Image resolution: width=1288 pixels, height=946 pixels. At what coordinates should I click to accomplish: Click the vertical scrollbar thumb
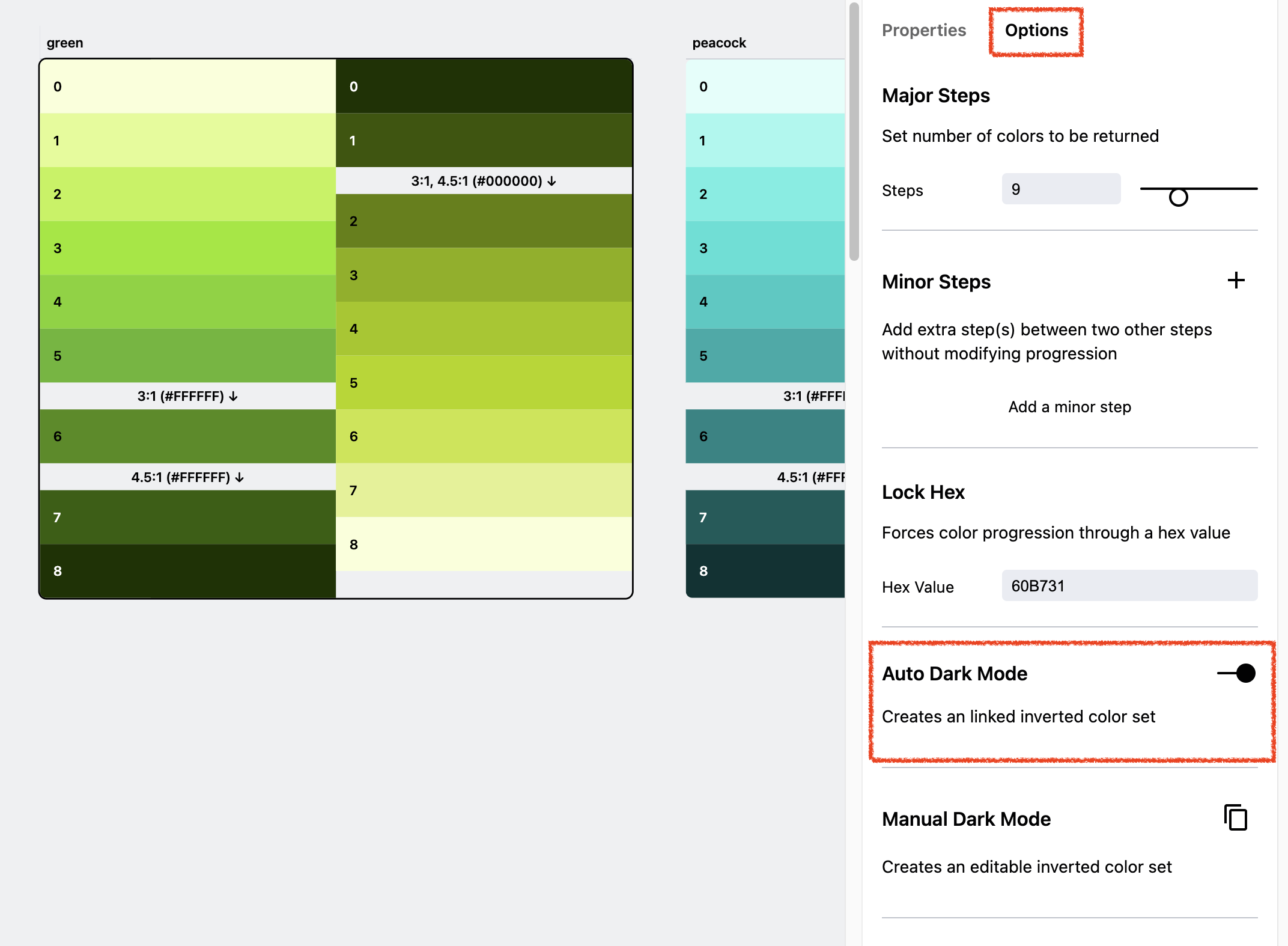854,132
